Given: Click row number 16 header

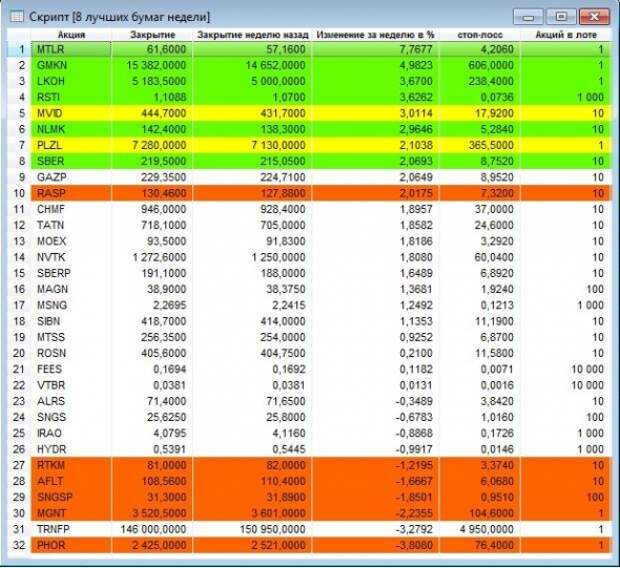Looking at the screenshot, I should (x=19, y=290).
